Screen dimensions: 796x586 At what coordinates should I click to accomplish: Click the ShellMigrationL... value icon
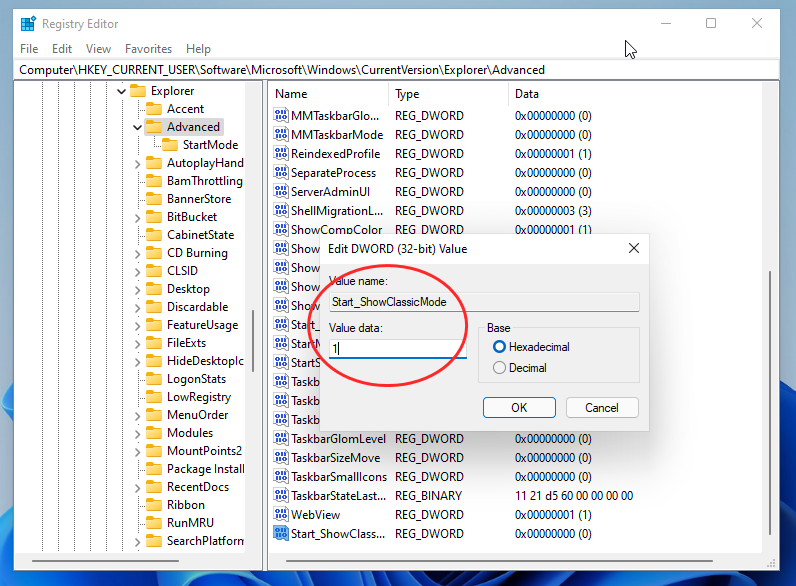(x=281, y=210)
